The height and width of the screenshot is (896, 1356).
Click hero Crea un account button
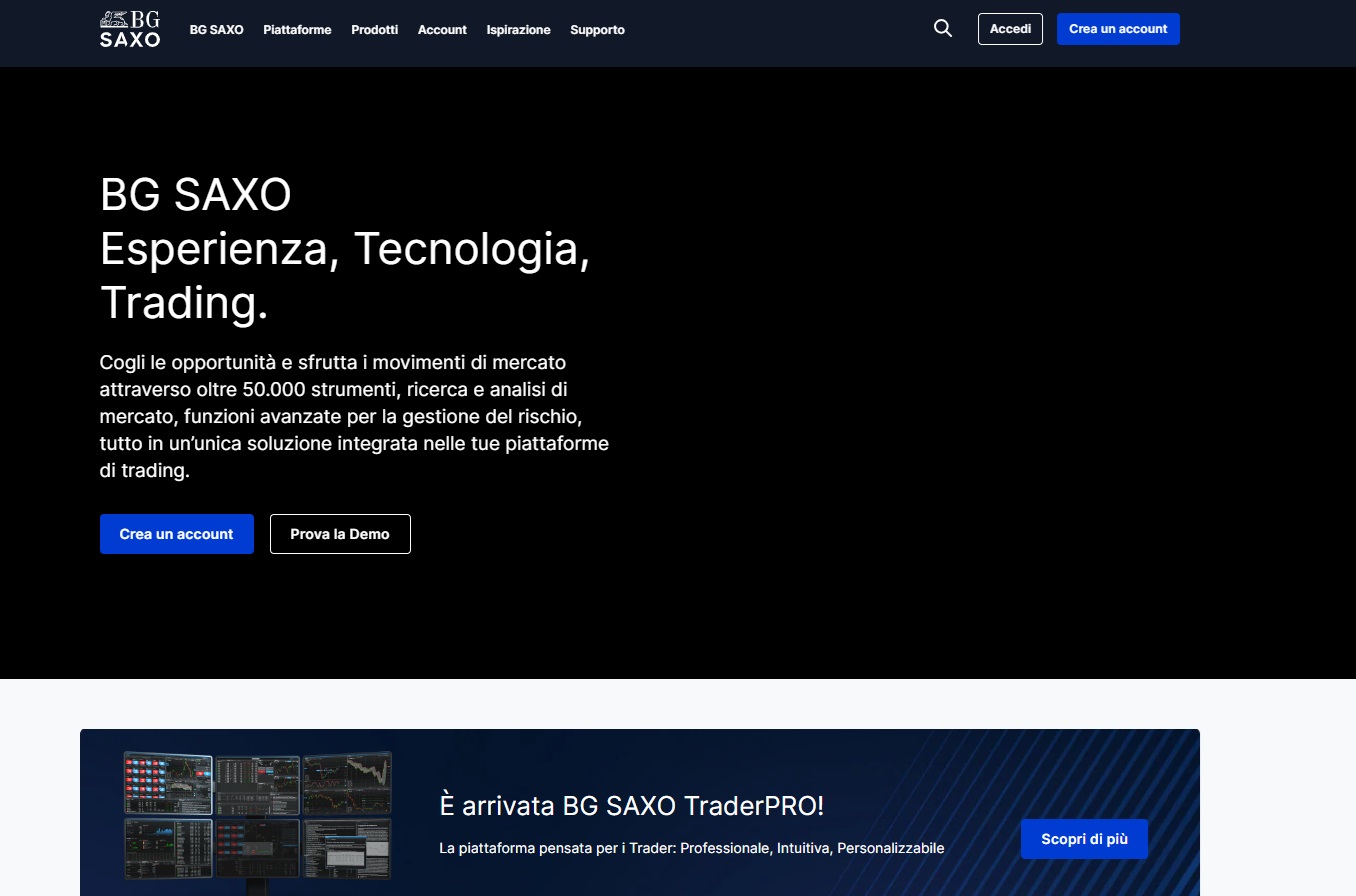tap(177, 534)
